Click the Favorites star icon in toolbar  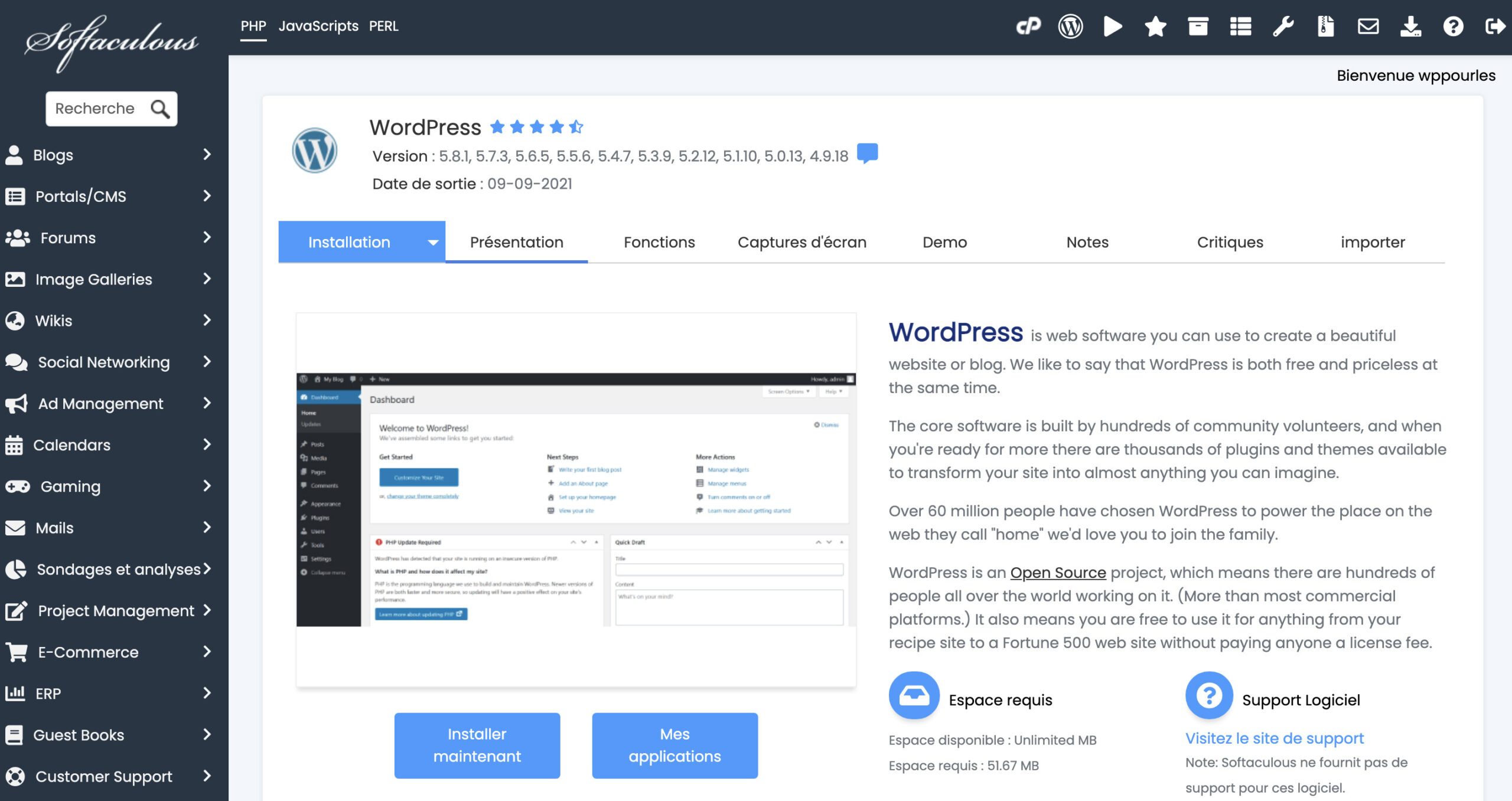(1153, 27)
